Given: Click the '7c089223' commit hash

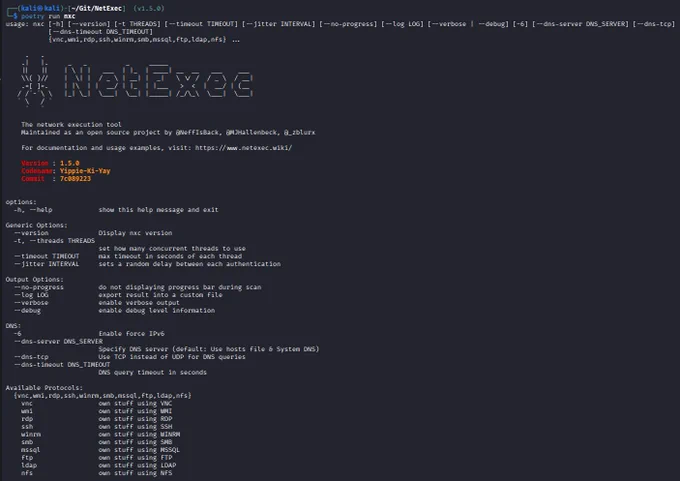Looking at the screenshot, I should 75,179.
